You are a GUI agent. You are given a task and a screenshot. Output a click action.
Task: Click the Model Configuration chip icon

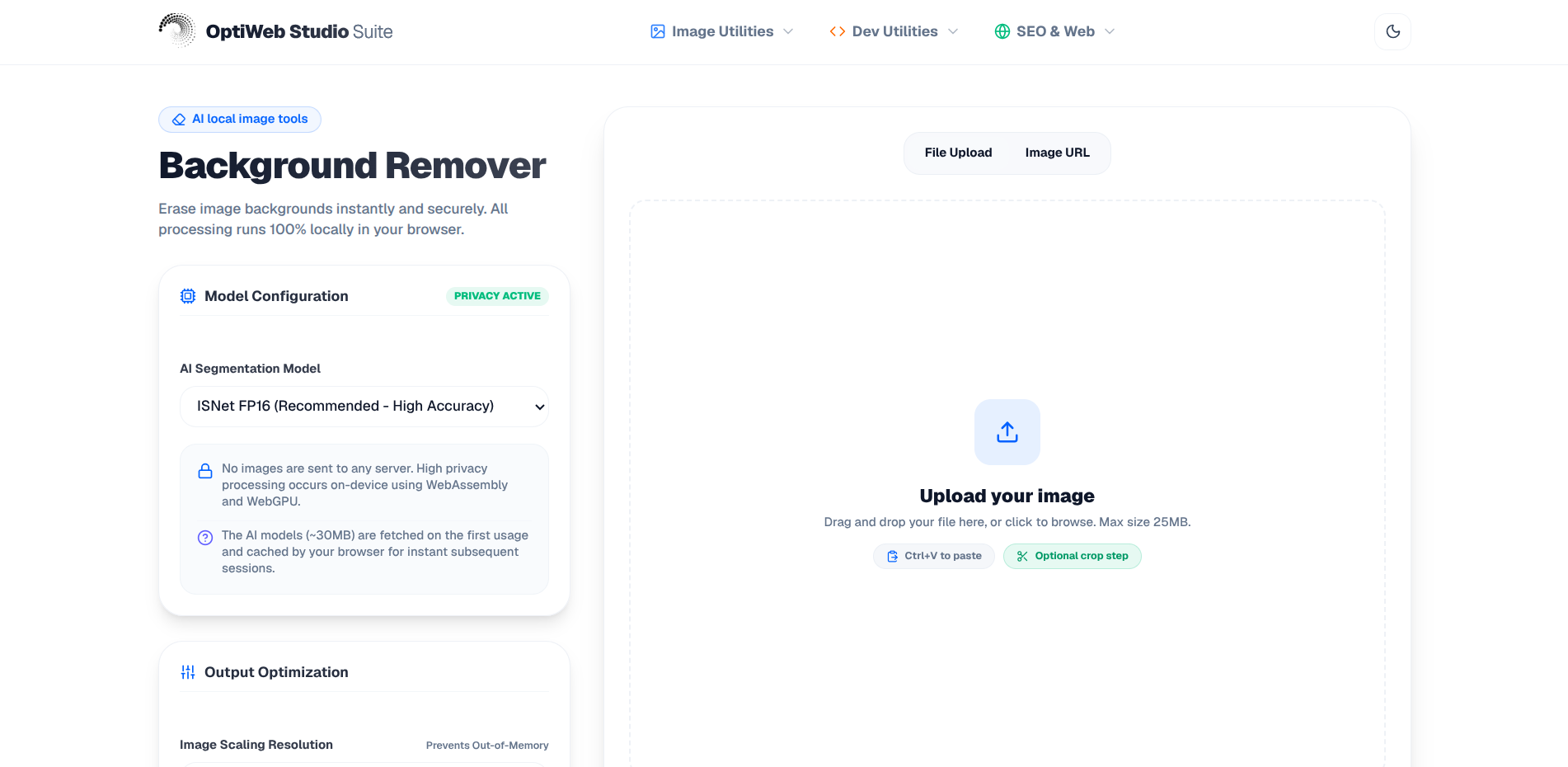[188, 296]
